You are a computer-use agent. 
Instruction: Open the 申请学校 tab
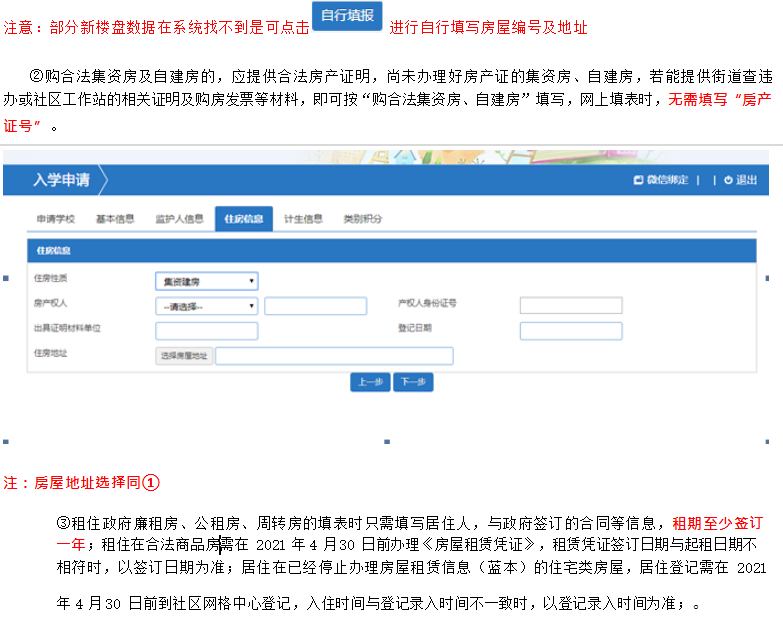55,219
